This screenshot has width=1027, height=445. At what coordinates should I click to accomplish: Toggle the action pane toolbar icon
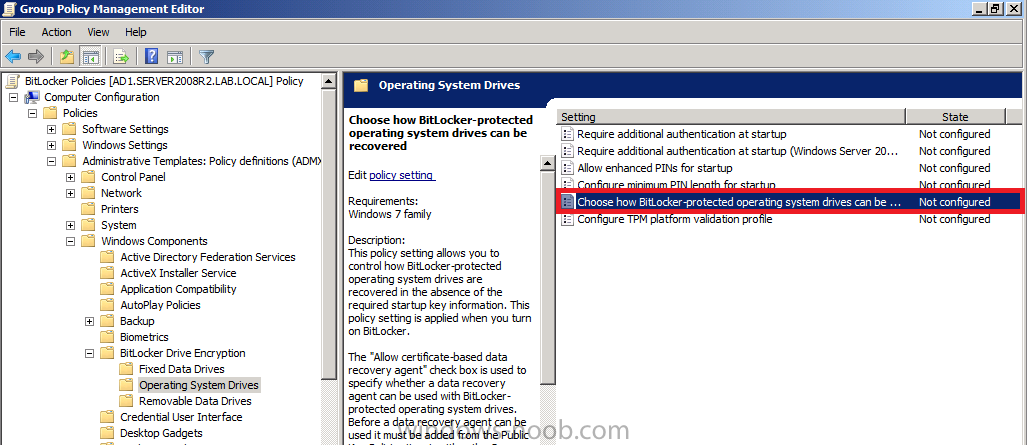pyautogui.click(x=174, y=57)
